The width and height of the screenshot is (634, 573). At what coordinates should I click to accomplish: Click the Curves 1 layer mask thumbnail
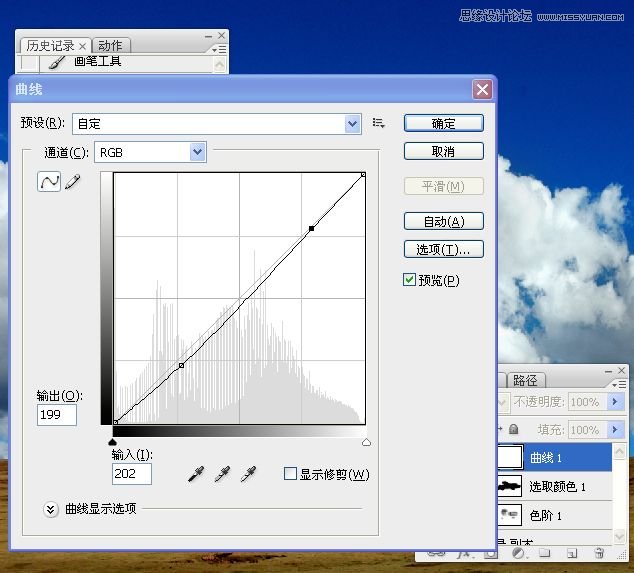(x=509, y=457)
